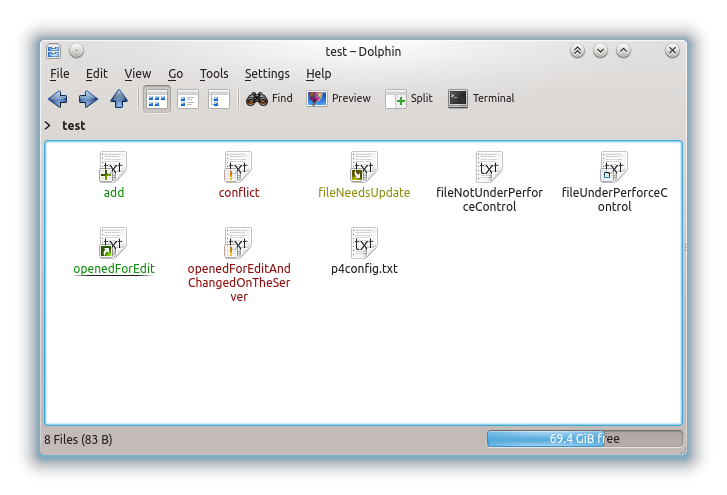
Task: Click the test breadcrumb folder
Action: click(x=74, y=126)
